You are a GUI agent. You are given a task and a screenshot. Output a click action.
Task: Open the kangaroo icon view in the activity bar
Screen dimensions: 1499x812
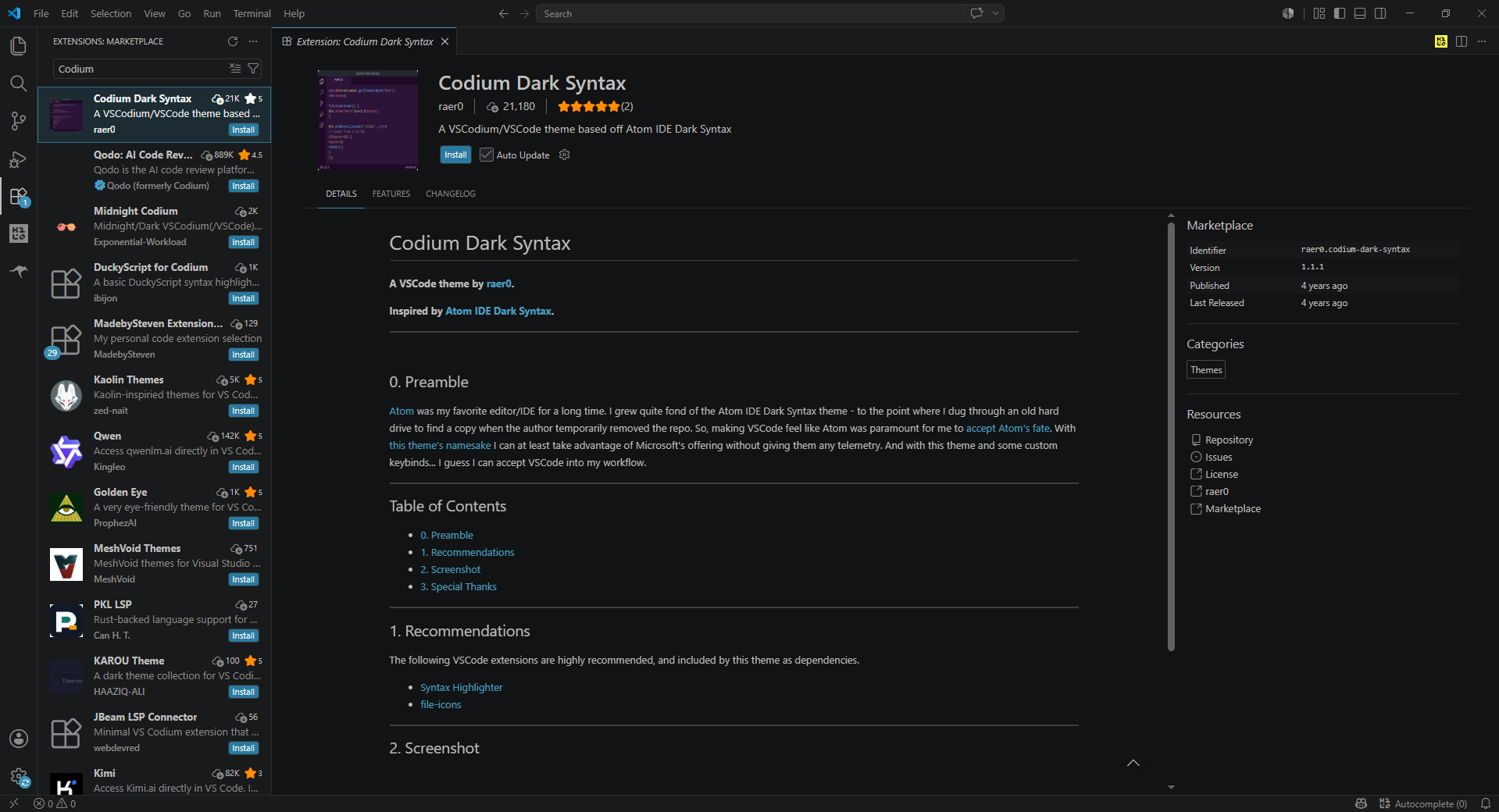coord(19,271)
